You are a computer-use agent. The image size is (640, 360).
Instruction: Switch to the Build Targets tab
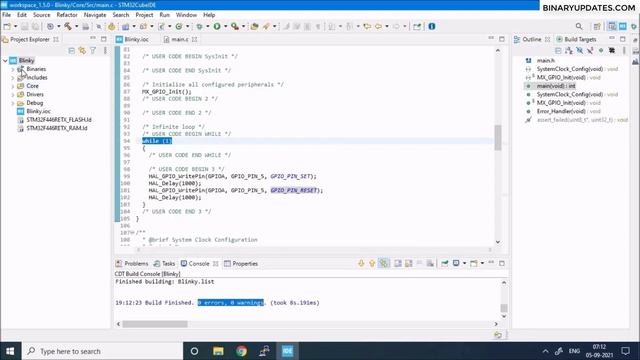pyautogui.click(x=576, y=40)
